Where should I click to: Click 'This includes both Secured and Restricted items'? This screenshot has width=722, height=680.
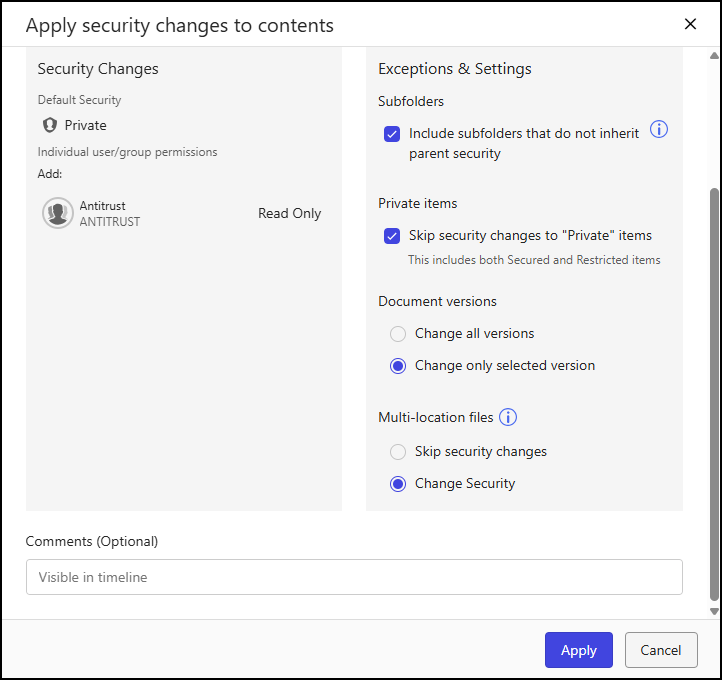click(534, 260)
